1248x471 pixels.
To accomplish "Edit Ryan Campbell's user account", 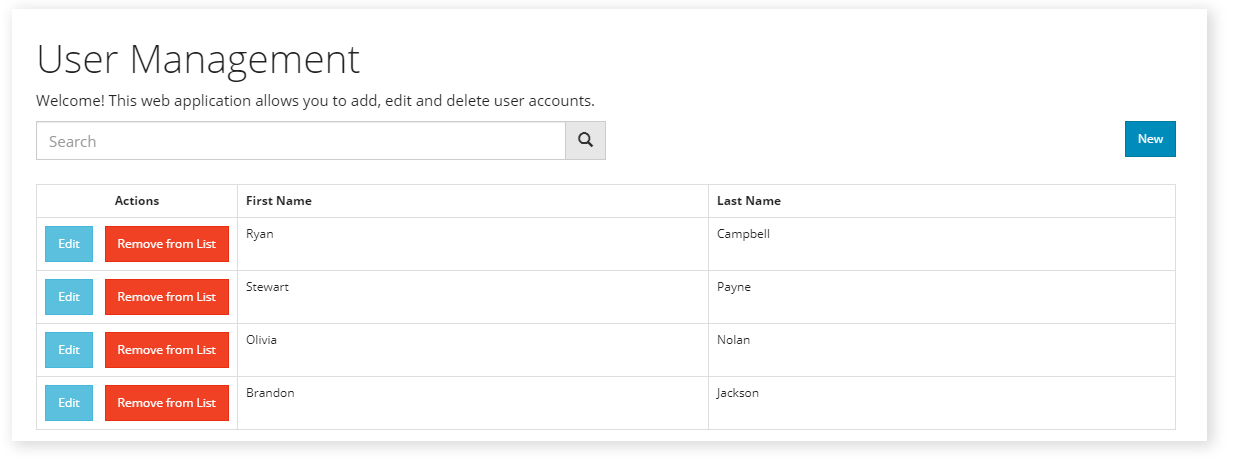I will pyautogui.click(x=69, y=244).
